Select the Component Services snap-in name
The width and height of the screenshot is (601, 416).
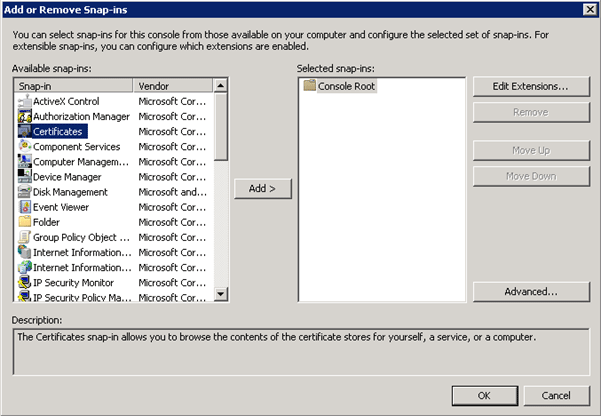(76, 146)
